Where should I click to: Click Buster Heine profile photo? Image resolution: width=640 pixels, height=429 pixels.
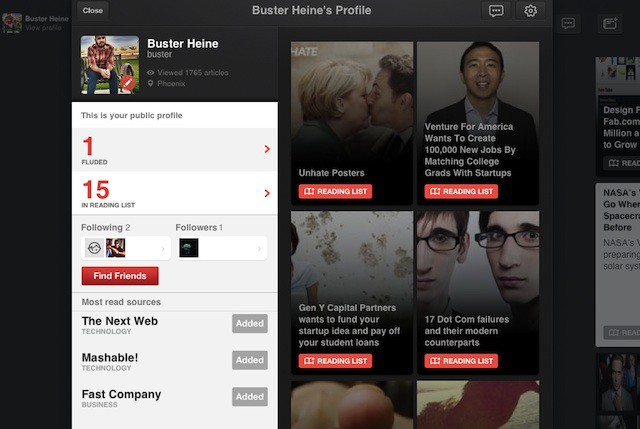(x=109, y=65)
